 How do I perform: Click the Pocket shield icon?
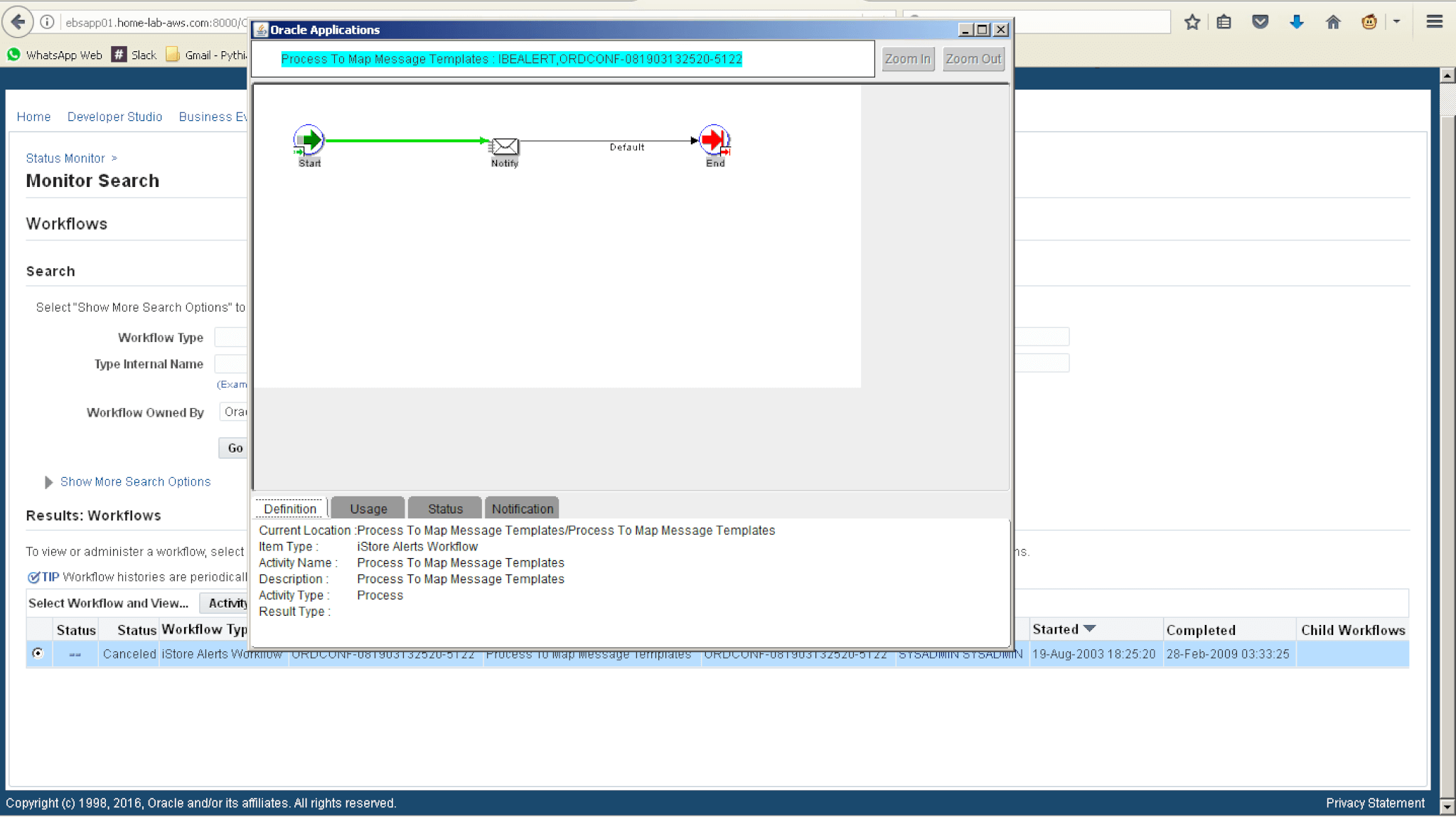click(1260, 22)
